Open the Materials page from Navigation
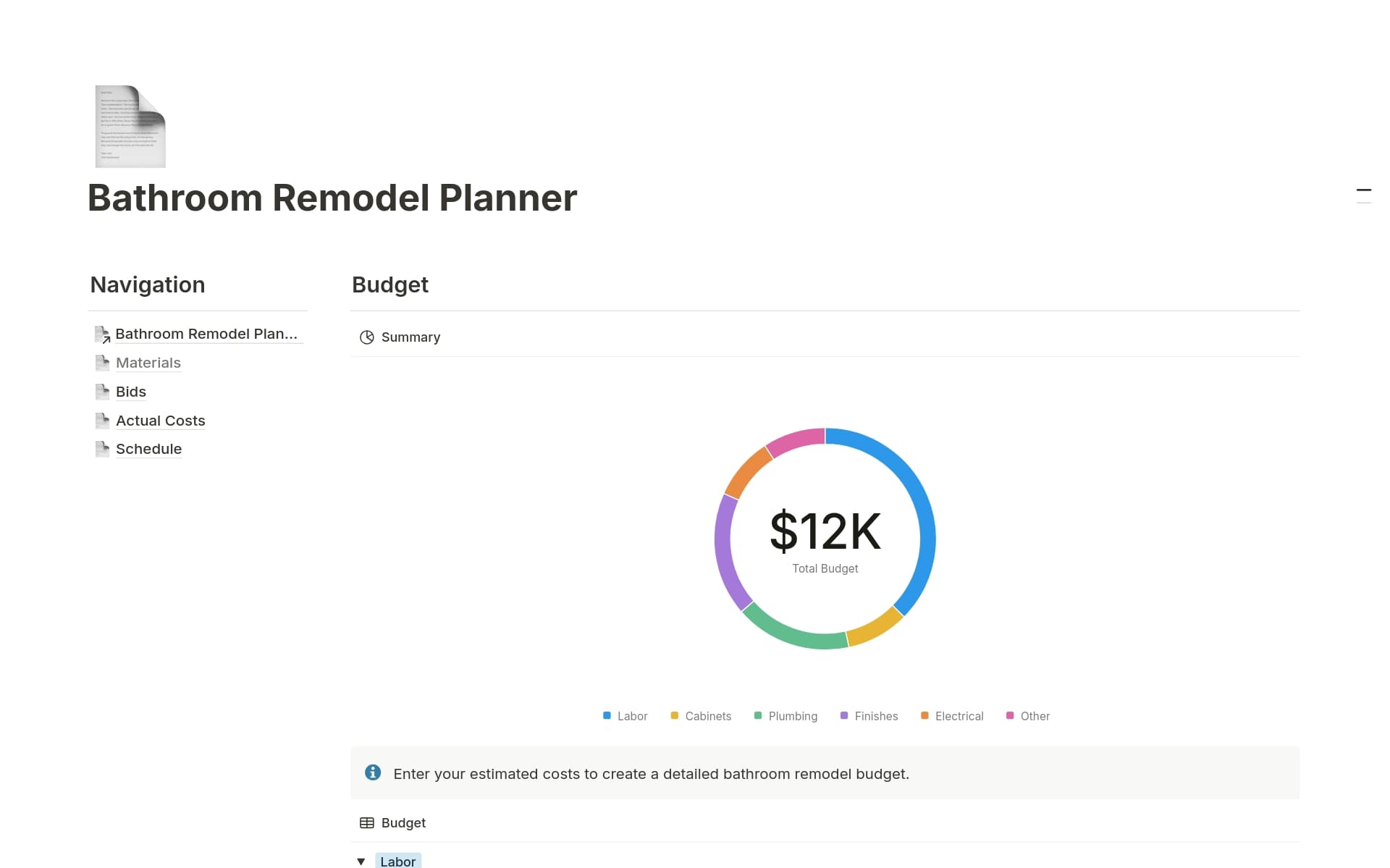The width and height of the screenshot is (1390, 868). (148, 362)
